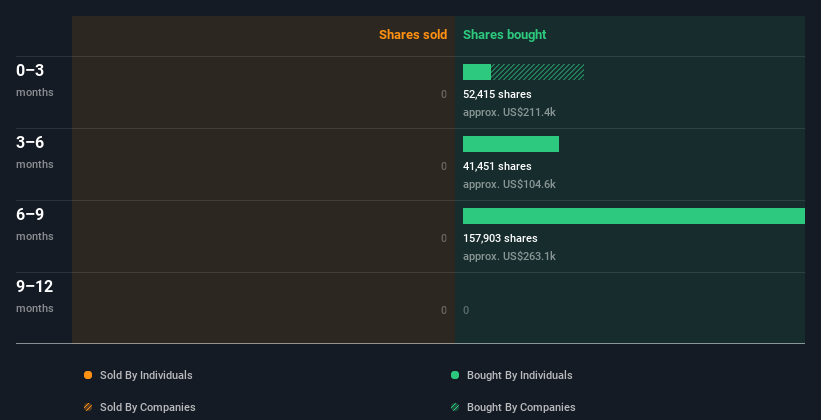This screenshot has height=420, width=821.
Task: Click the green Bought By Individuals legend dot
Action: [x=455, y=375]
